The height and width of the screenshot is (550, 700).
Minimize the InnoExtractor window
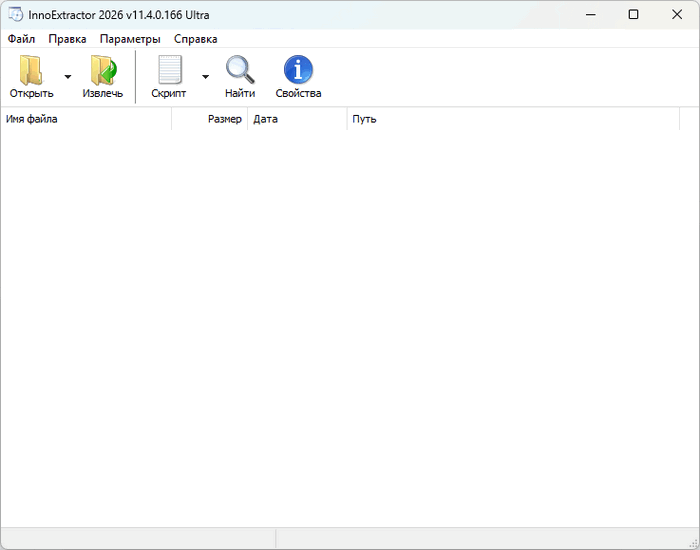tap(591, 15)
